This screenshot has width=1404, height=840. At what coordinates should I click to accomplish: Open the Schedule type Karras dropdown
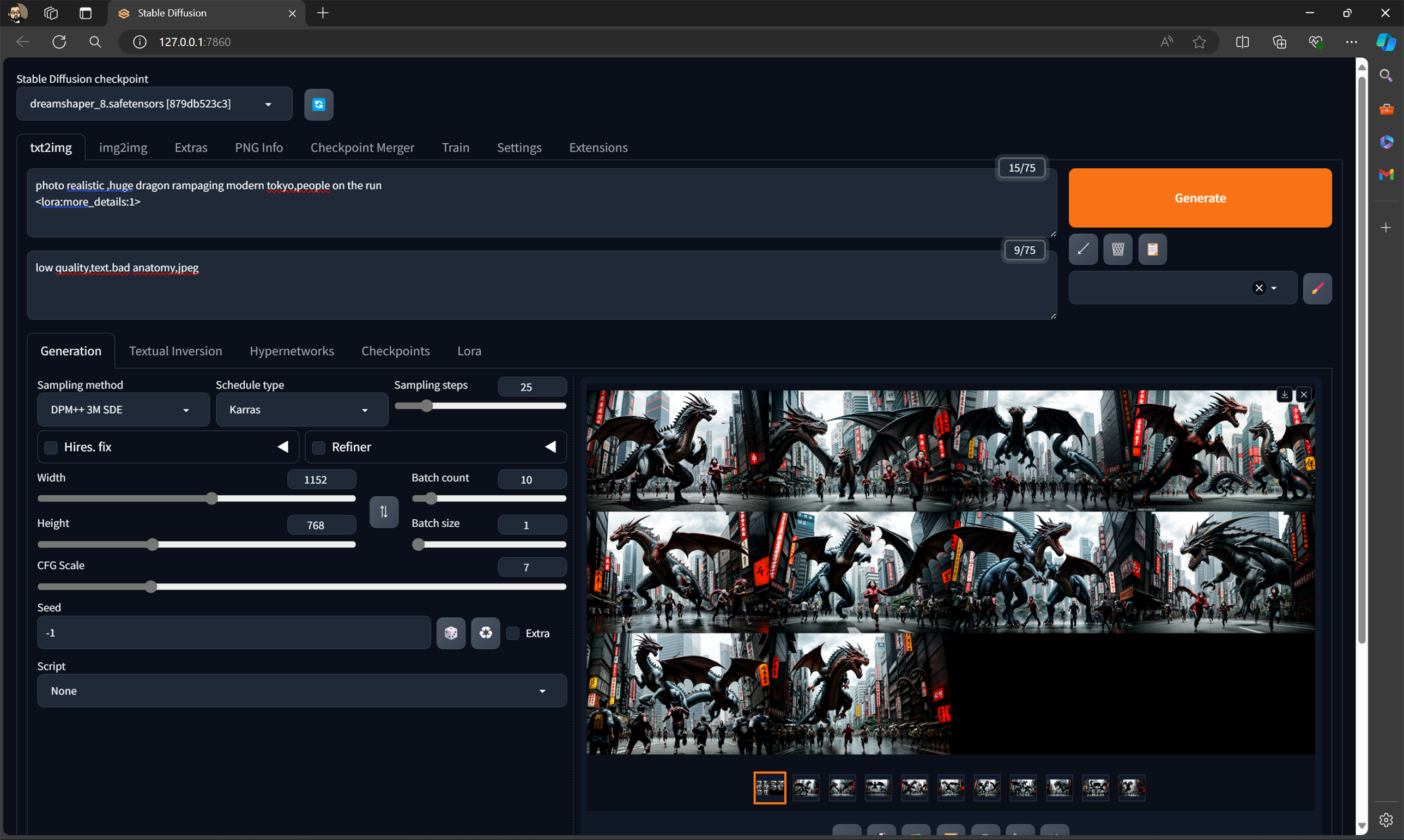tap(301, 410)
